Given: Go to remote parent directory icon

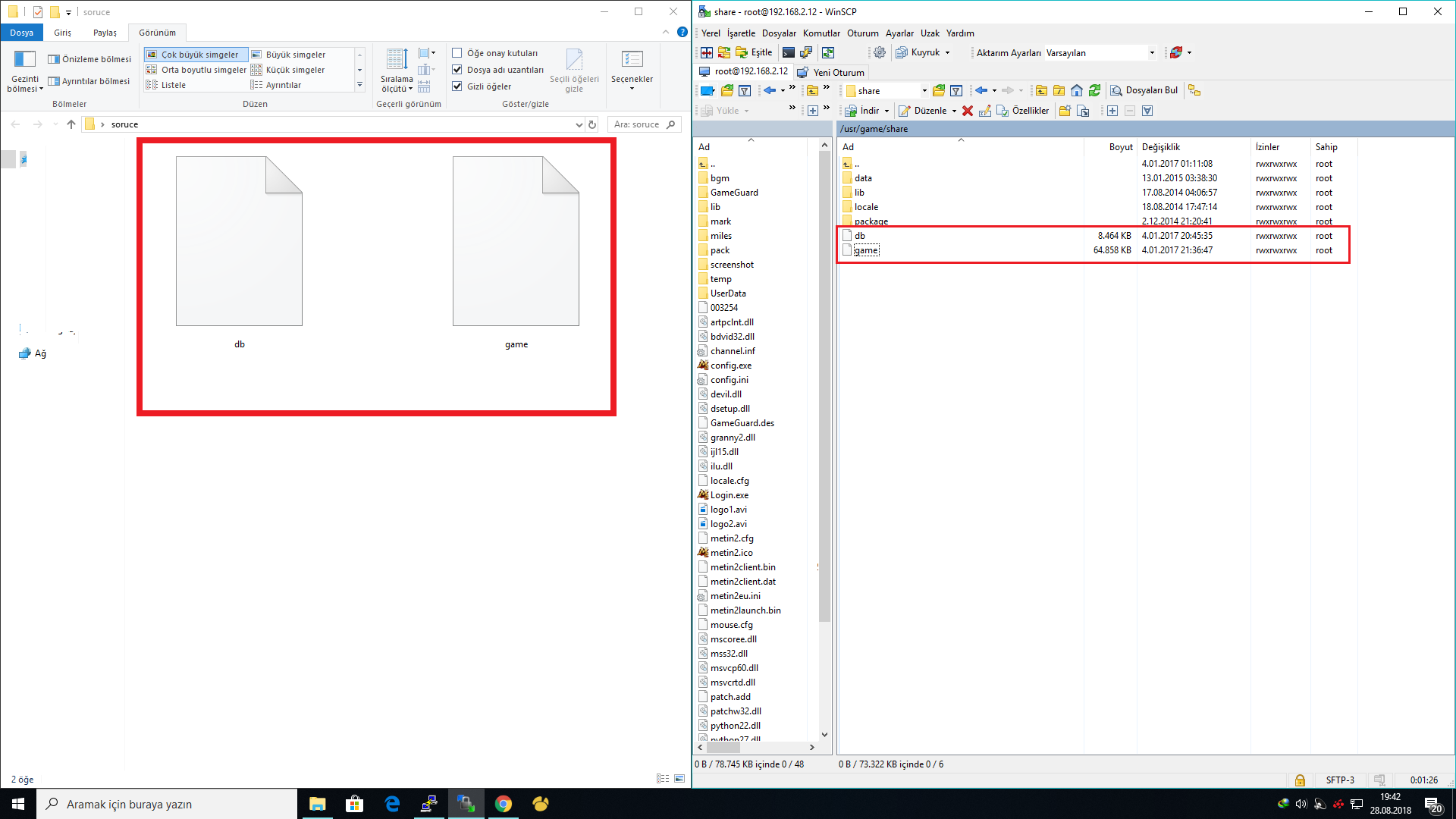Looking at the screenshot, I should pyautogui.click(x=1042, y=90).
